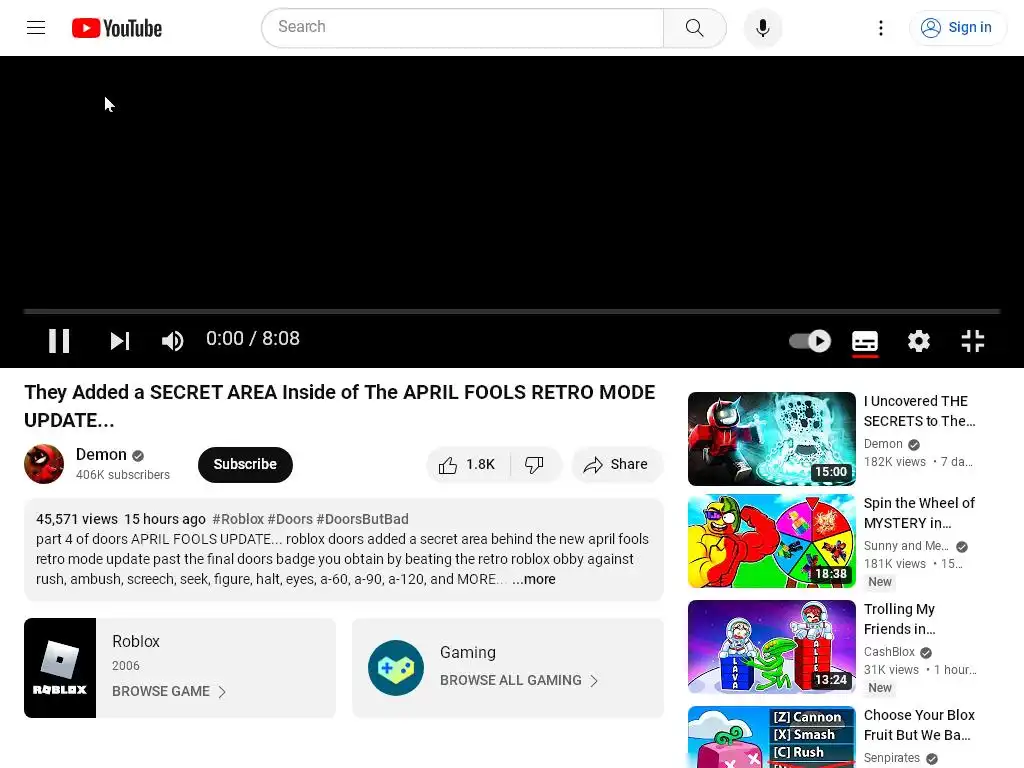Image resolution: width=1024 pixels, height=768 pixels.
Task: Open the #Roblox hashtag
Action: click(238, 519)
